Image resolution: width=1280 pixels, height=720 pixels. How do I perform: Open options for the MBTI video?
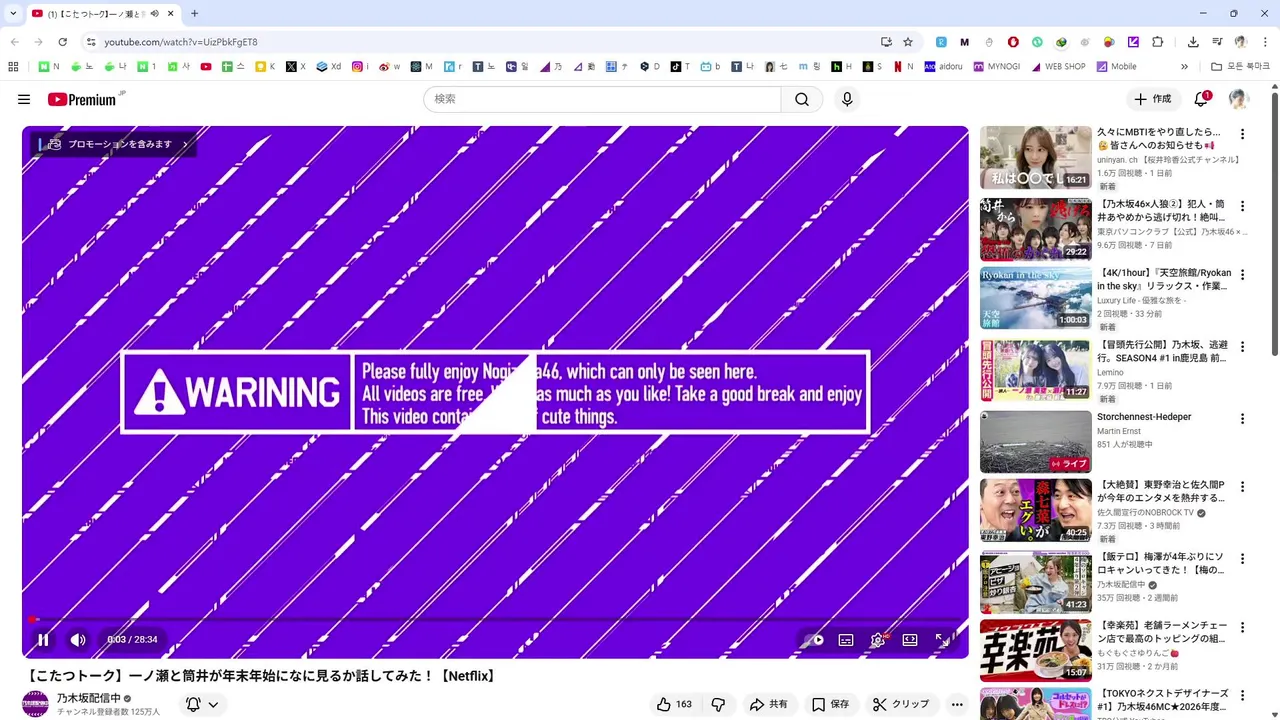(1243, 134)
